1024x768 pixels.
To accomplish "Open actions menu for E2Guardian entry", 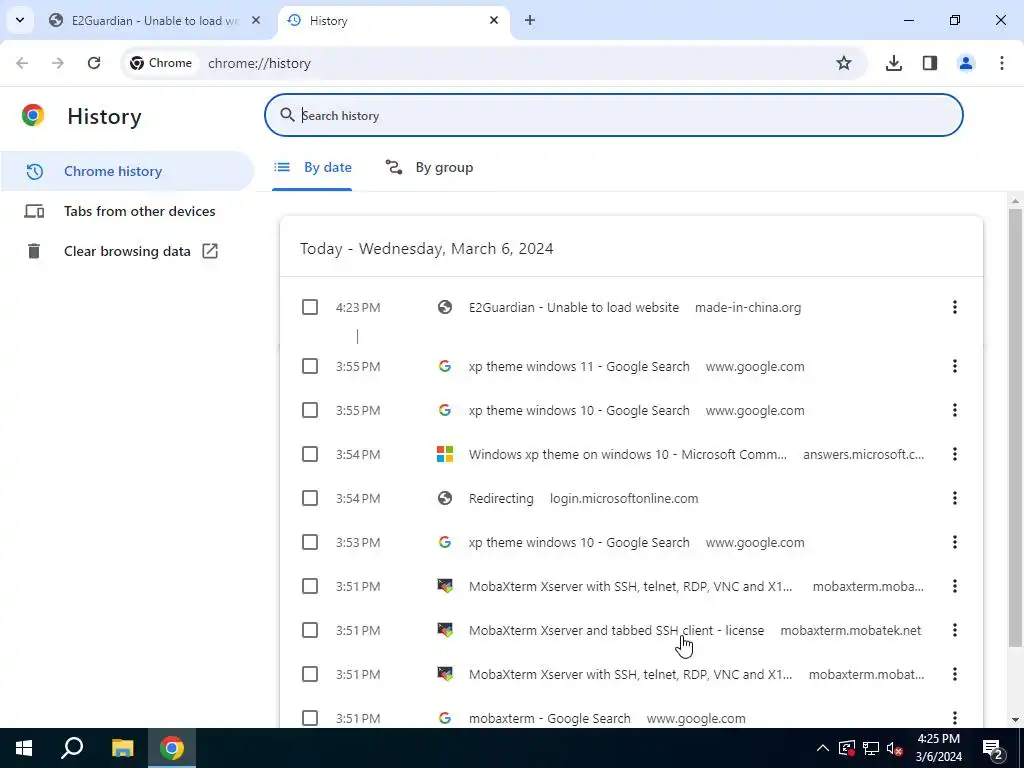I will (955, 307).
